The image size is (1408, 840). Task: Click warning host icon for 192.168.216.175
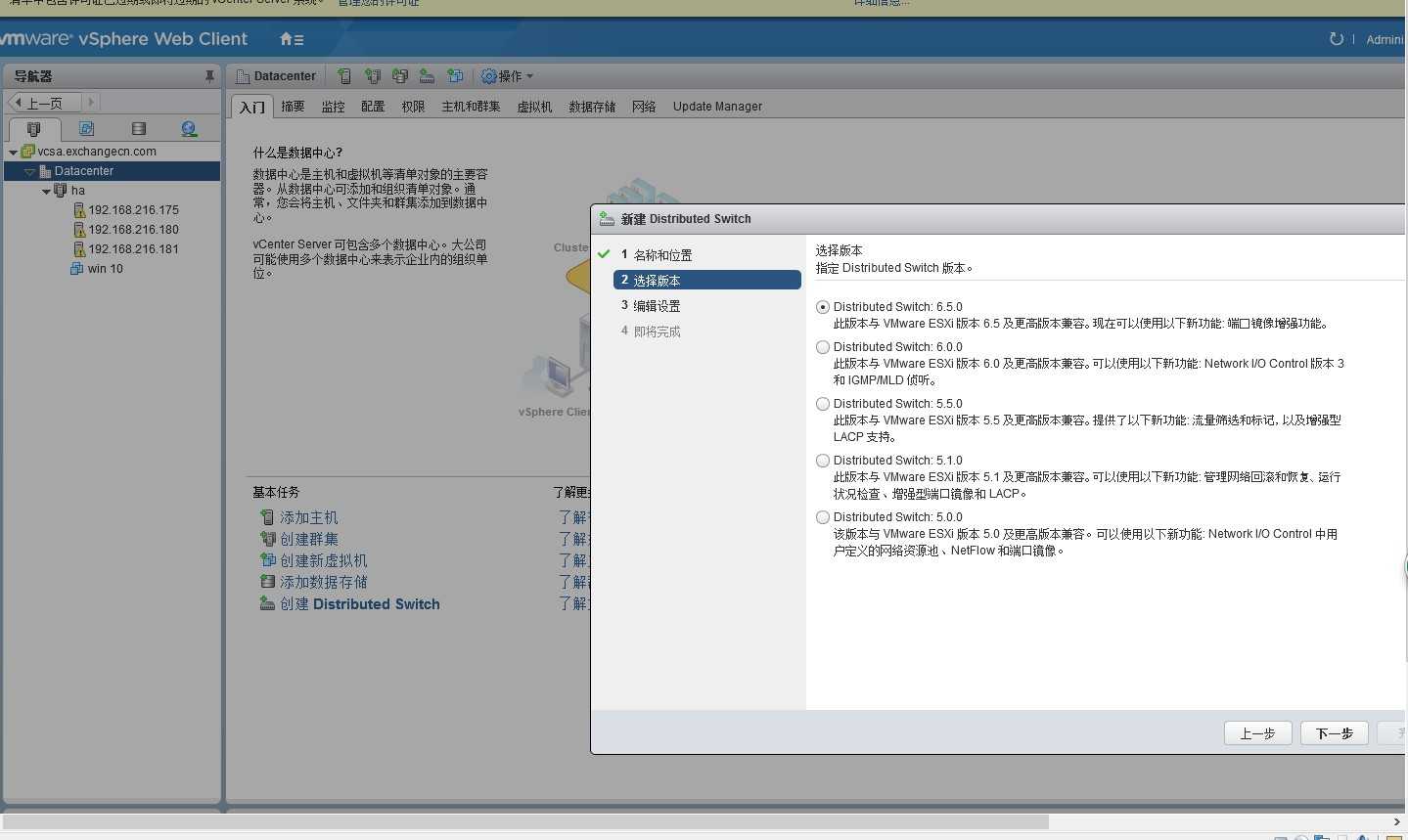click(79, 210)
